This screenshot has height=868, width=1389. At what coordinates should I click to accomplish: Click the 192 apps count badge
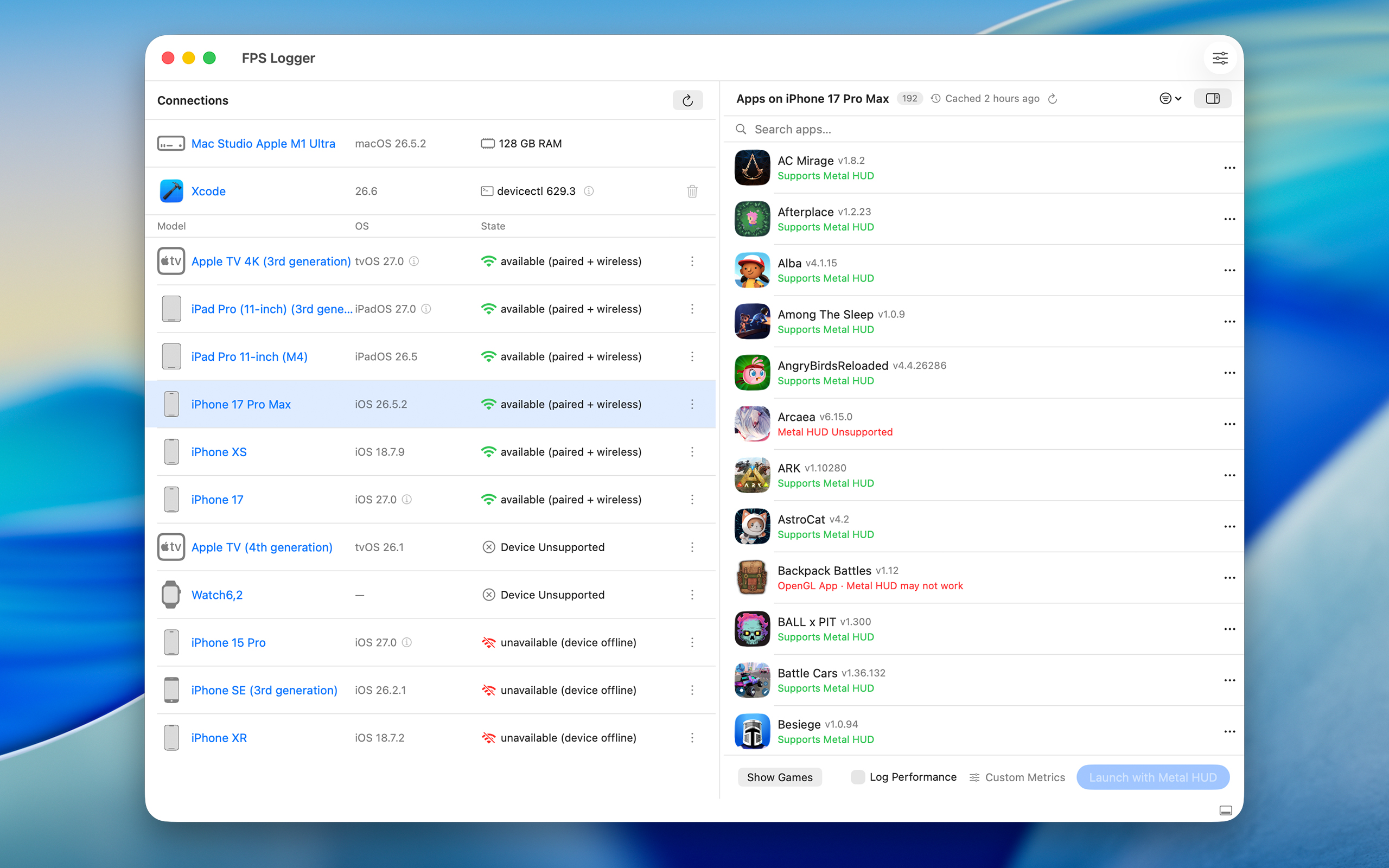tap(909, 99)
